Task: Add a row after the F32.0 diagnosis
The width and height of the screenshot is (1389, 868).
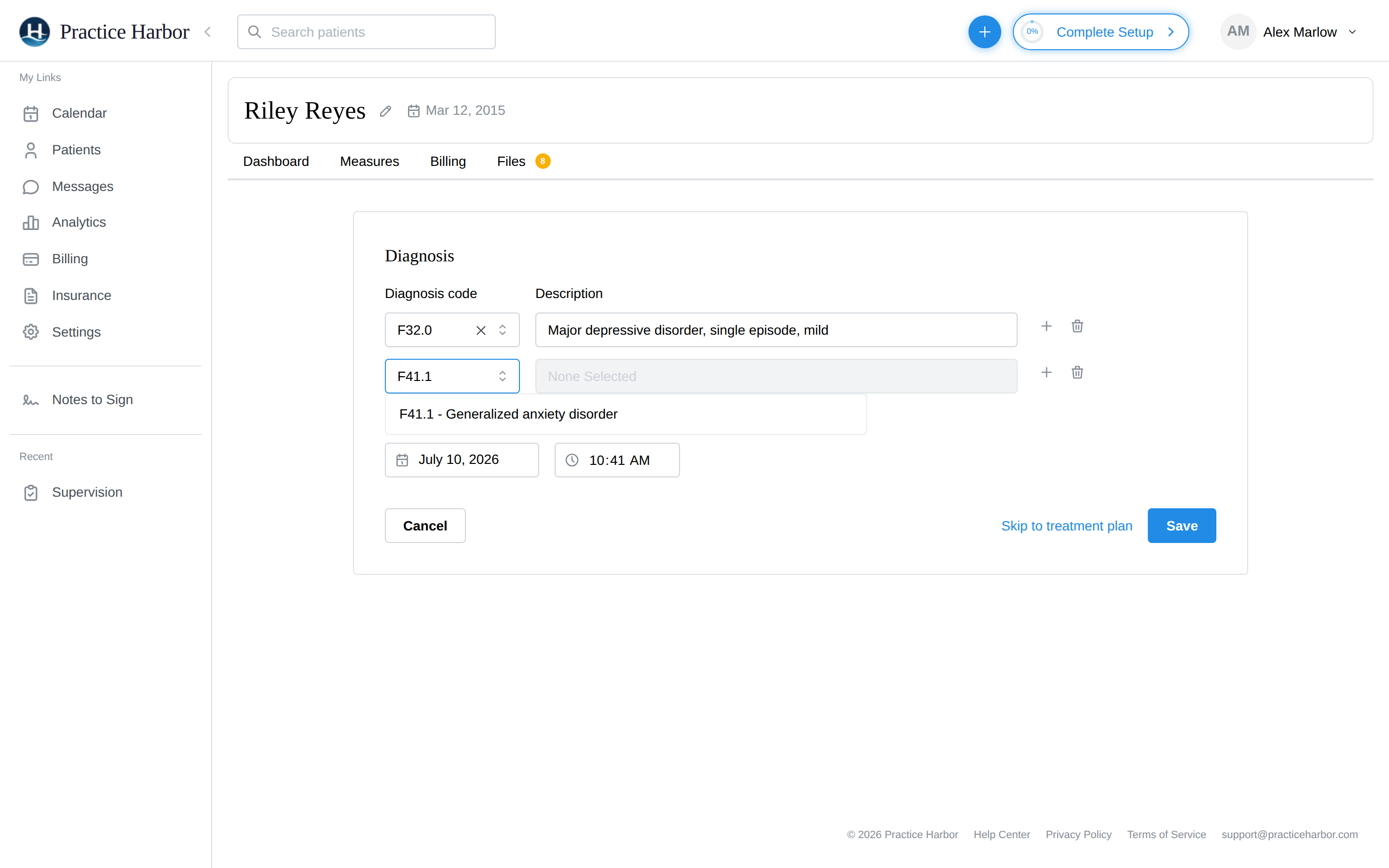Action: pyautogui.click(x=1047, y=326)
